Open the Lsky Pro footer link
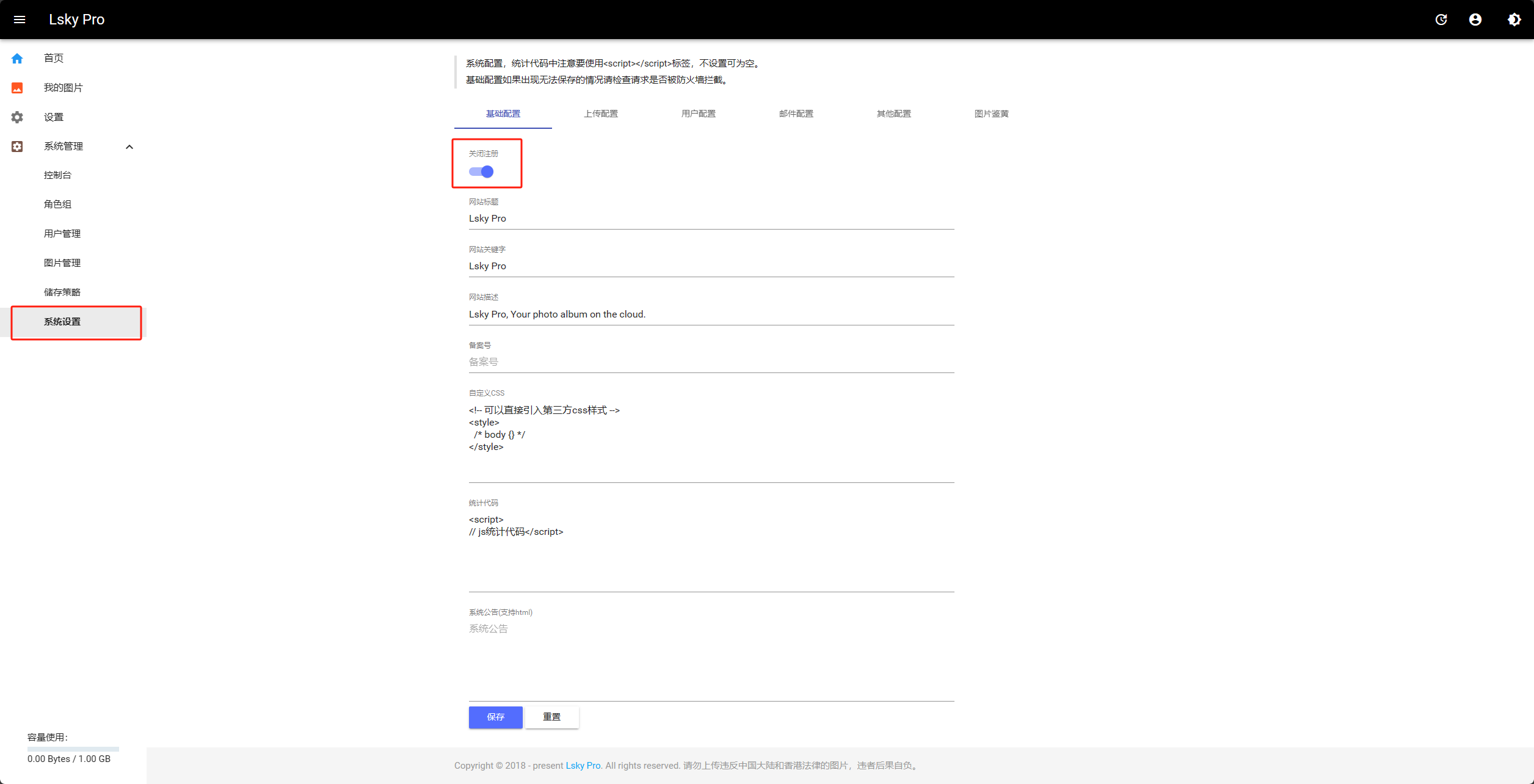The width and height of the screenshot is (1534, 784). click(x=583, y=766)
